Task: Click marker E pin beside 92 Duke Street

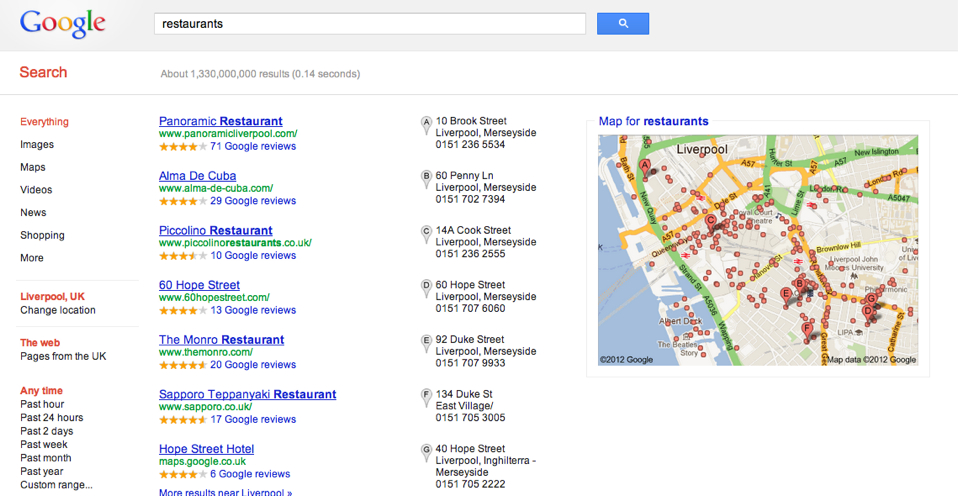Action: pyautogui.click(x=426, y=345)
